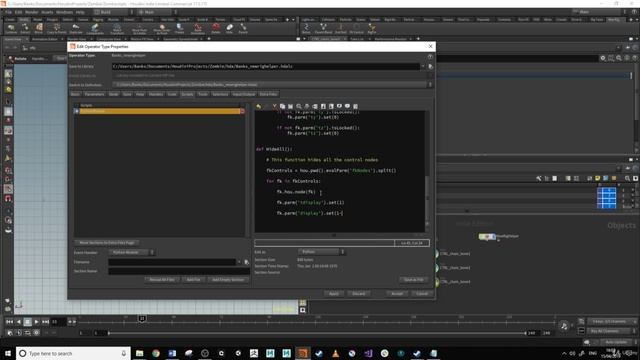This screenshot has height=360, width=640.
Task: Open the Filename field dropdown arrow
Action: click(x=239, y=262)
